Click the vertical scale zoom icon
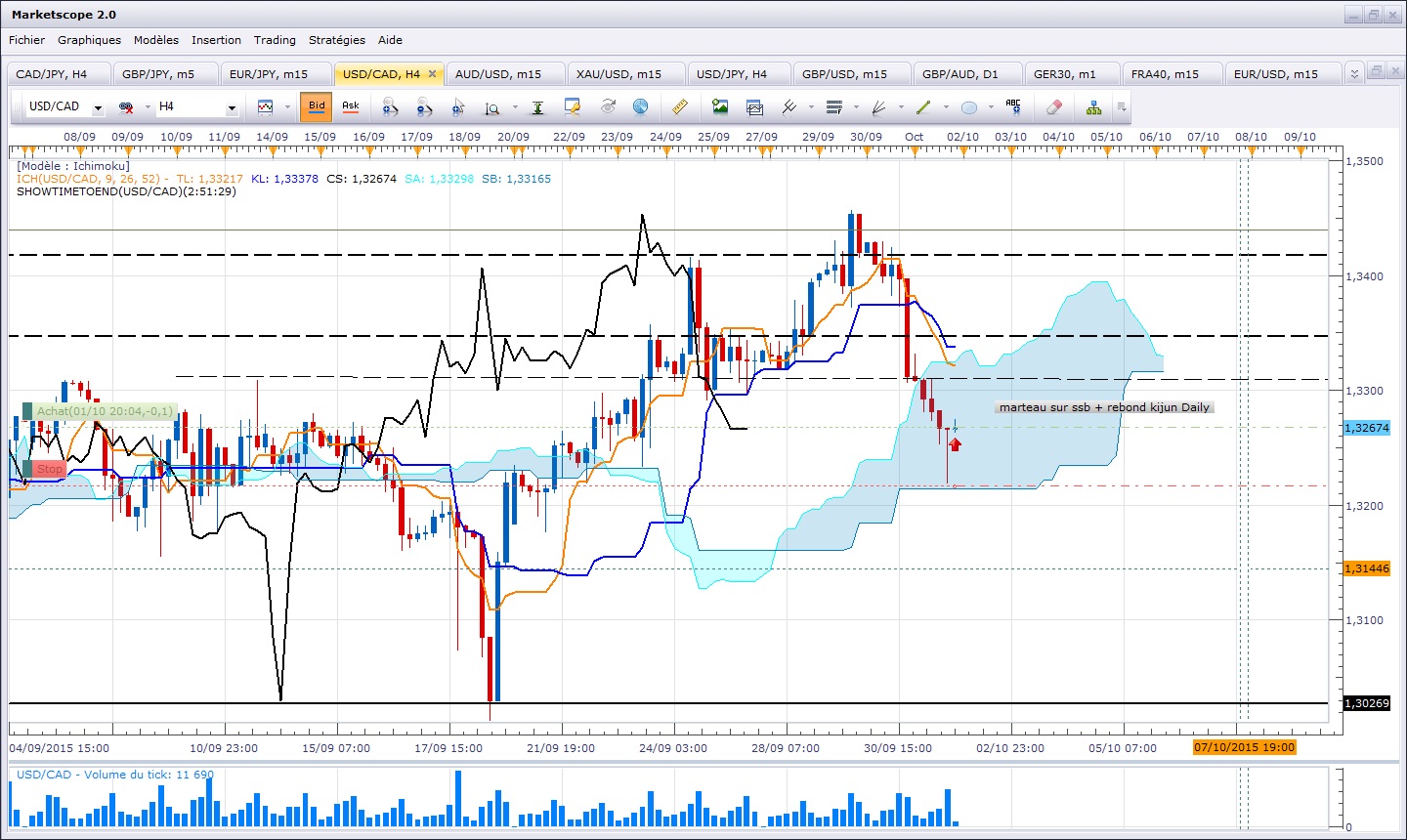The height and width of the screenshot is (840, 1407). point(492,106)
